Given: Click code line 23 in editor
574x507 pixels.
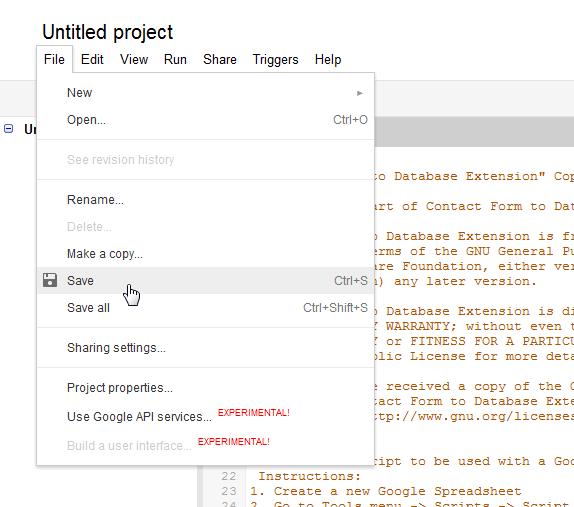Looking at the screenshot, I should click(x=385, y=491).
